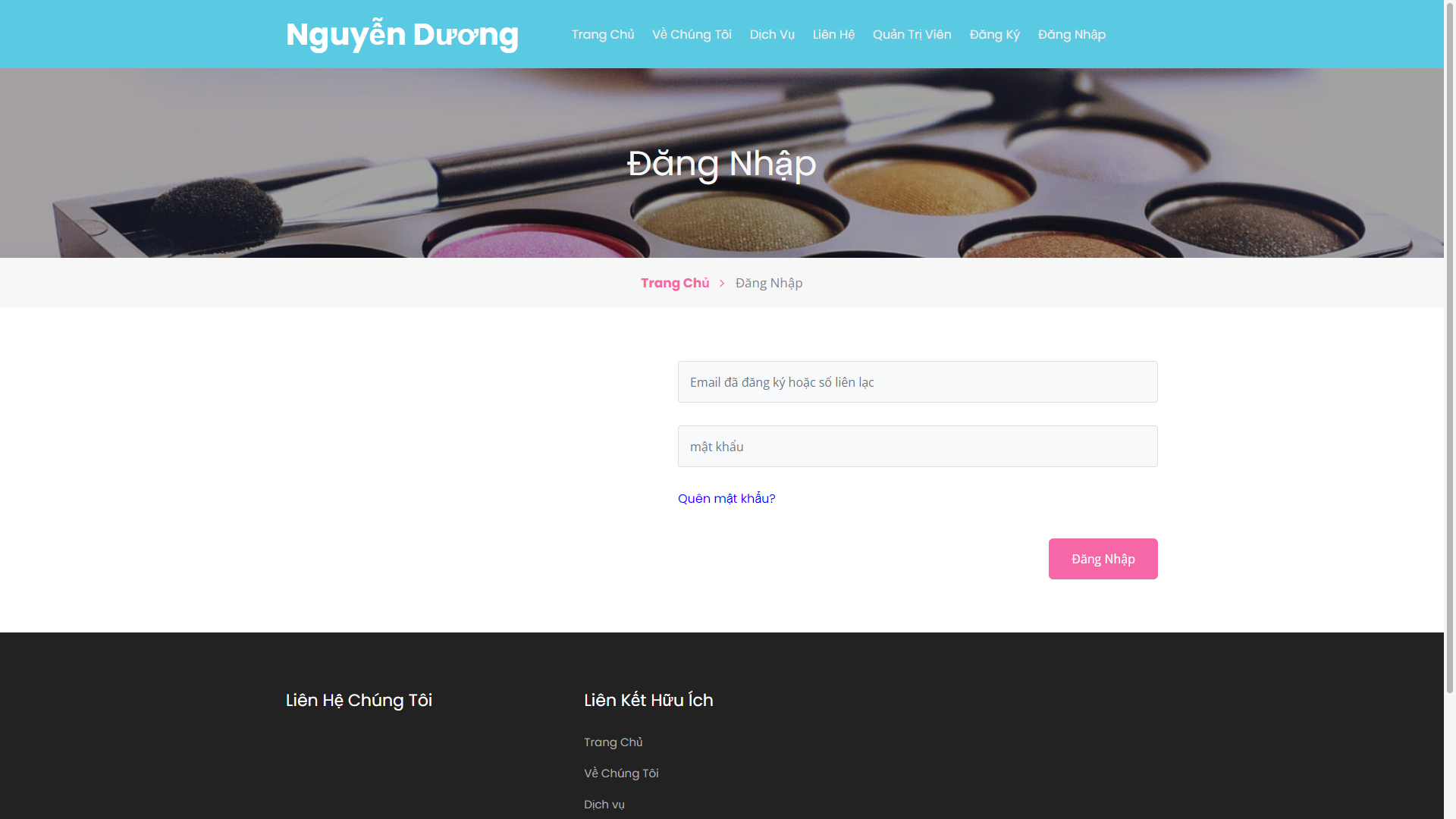This screenshot has height=819, width=1456.
Task: Focus the mật khẩu password field
Action: point(917,447)
